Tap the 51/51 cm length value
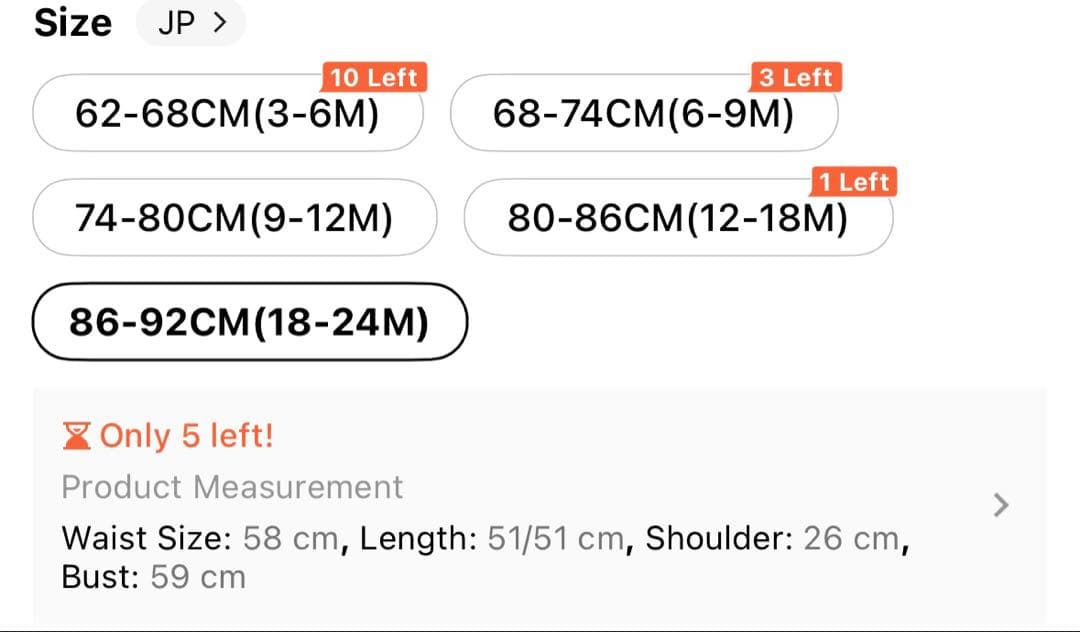This screenshot has width=1080, height=632. point(555,539)
